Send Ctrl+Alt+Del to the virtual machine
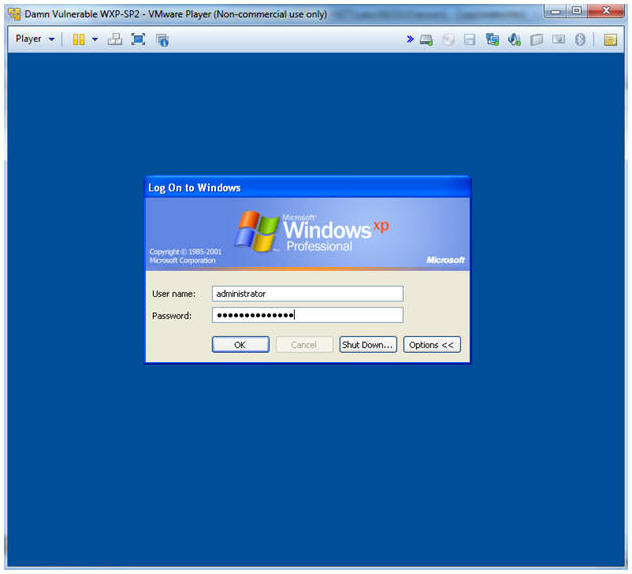The height and width of the screenshot is (574, 632). click(115, 40)
